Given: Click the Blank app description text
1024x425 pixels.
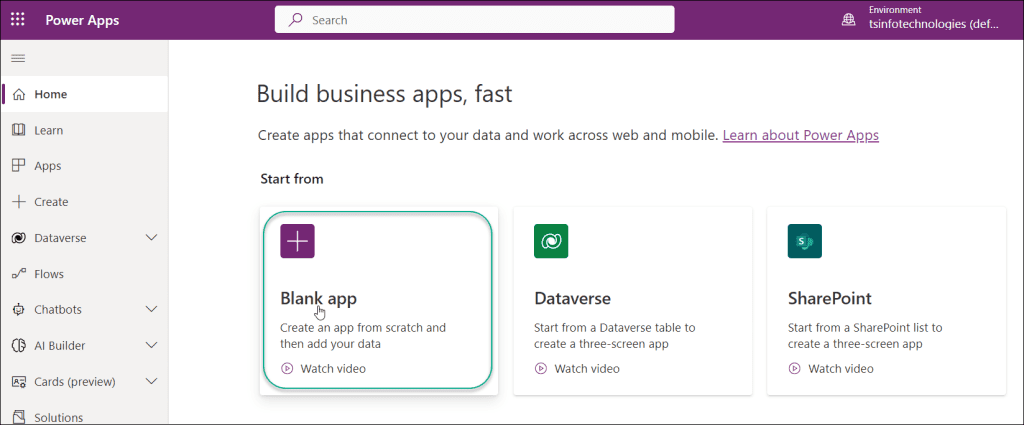Looking at the screenshot, I should (x=363, y=336).
